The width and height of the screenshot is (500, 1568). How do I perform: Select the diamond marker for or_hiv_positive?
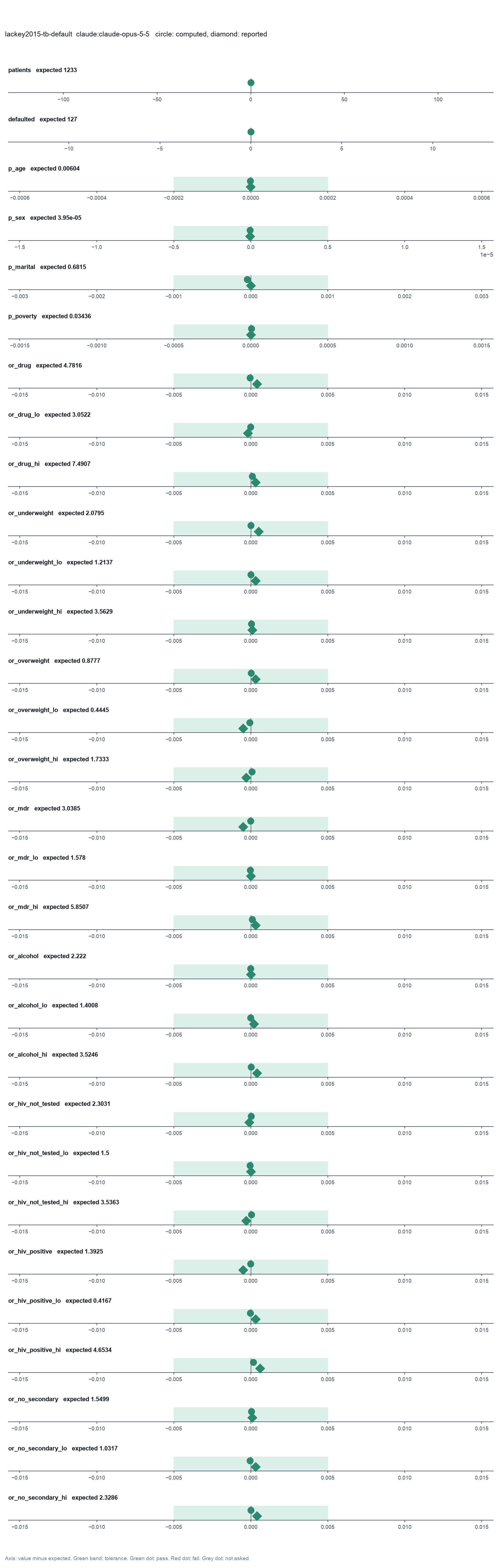tap(243, 1270)
